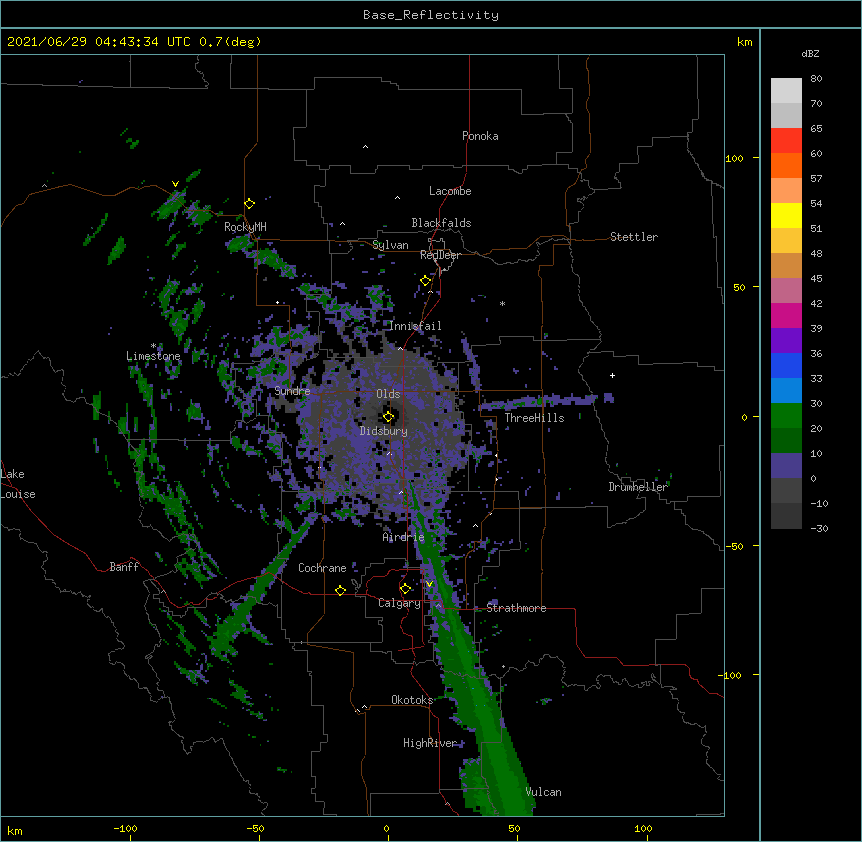
Task: Click the Olds label
Action: click(388, 394)
